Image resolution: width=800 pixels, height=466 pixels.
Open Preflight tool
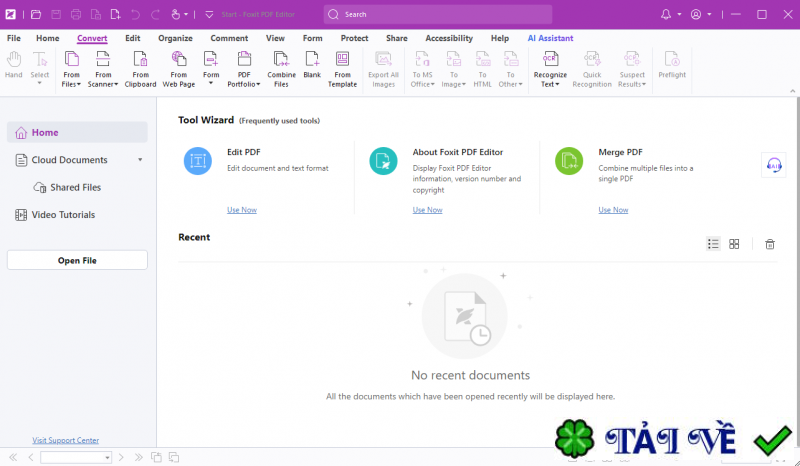pyautogui.click(x=672, y=64)
